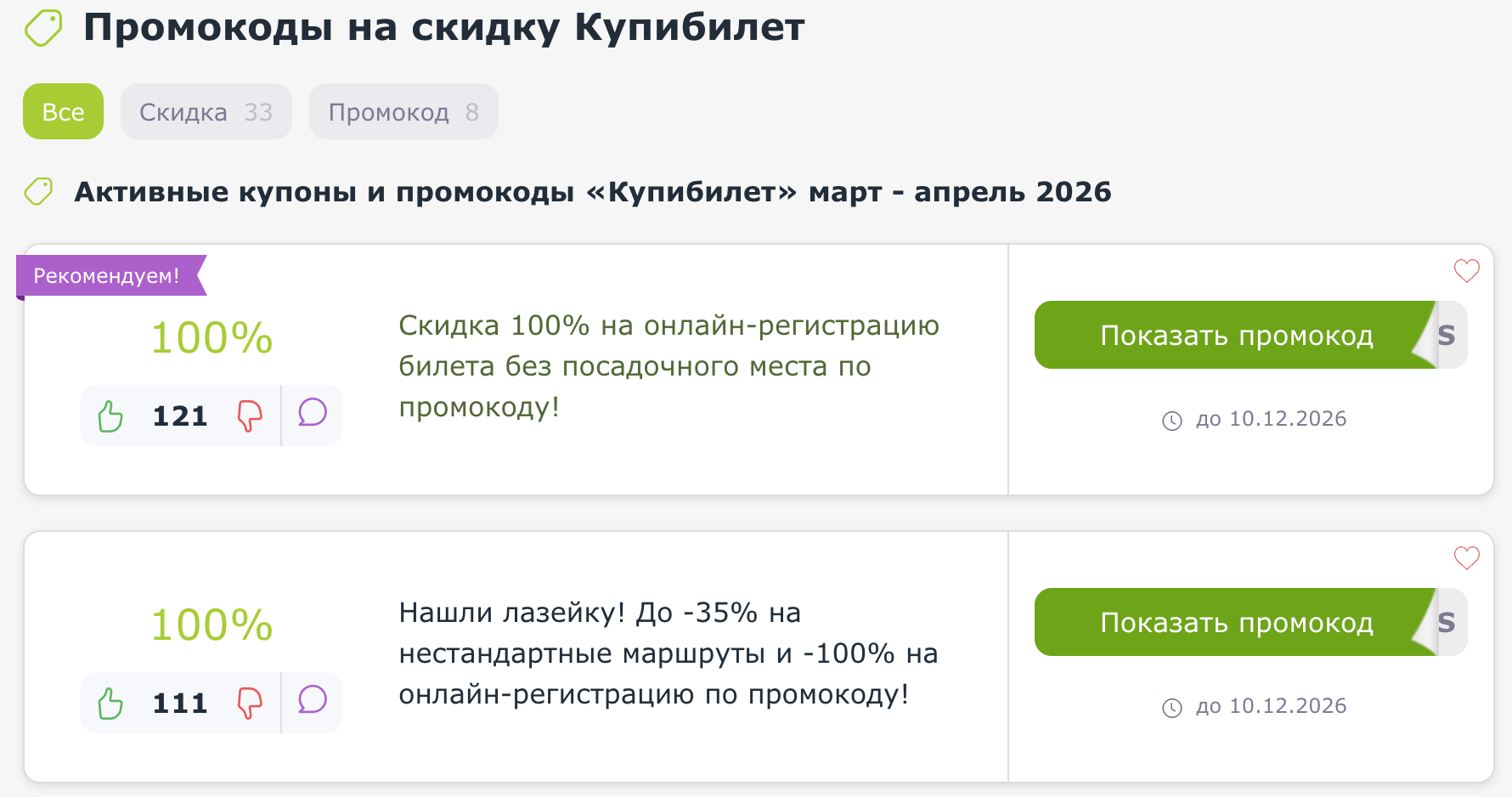Click the thumbs-up icon on the 121-vote coupon

(110, 415)
